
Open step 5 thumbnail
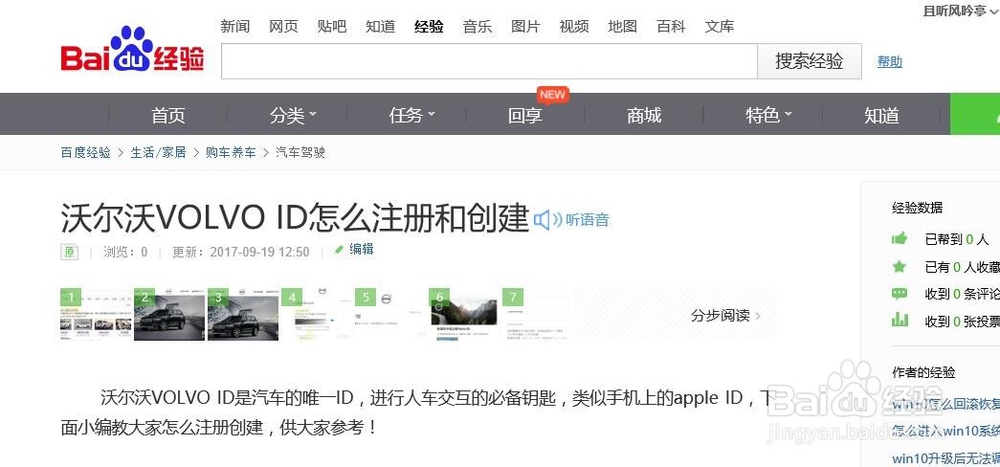click(391, 315)
